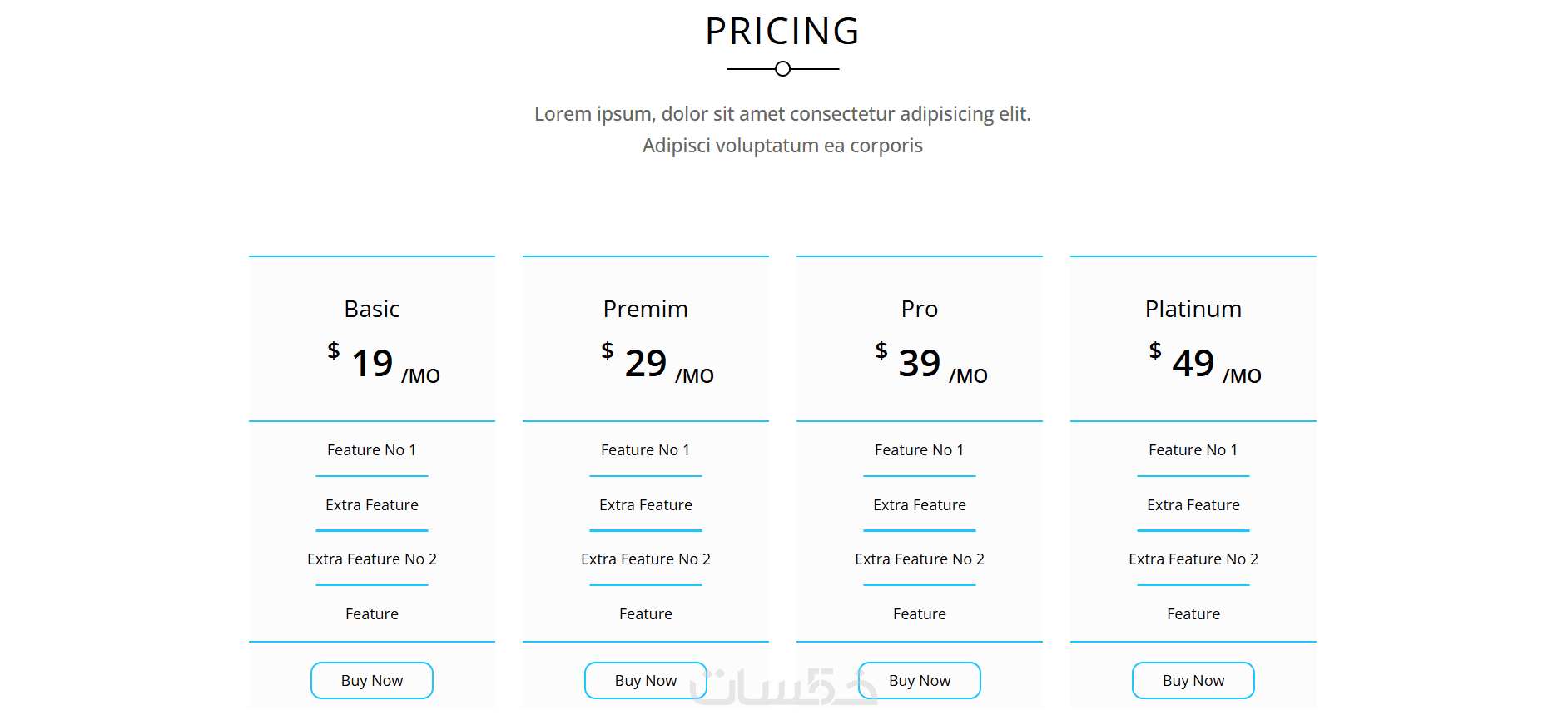The width and height of the screenshot is (1568, 720).
Task: Click Feature No 1 in Basic plan
Action: pos(372,450)
